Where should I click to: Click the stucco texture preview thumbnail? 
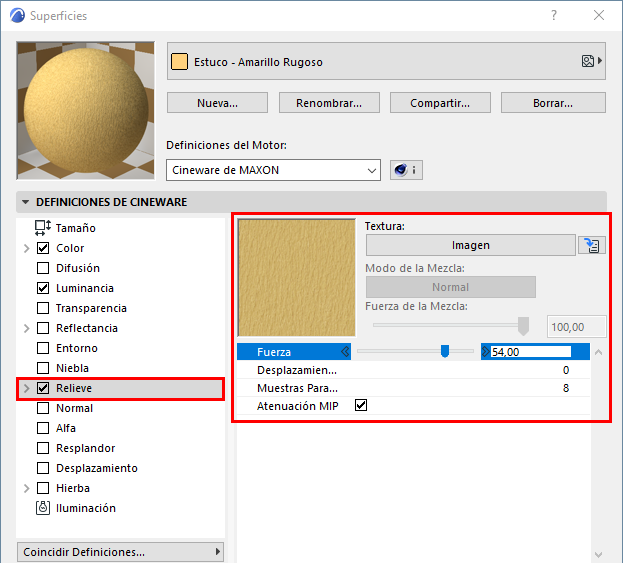point(296,278)
